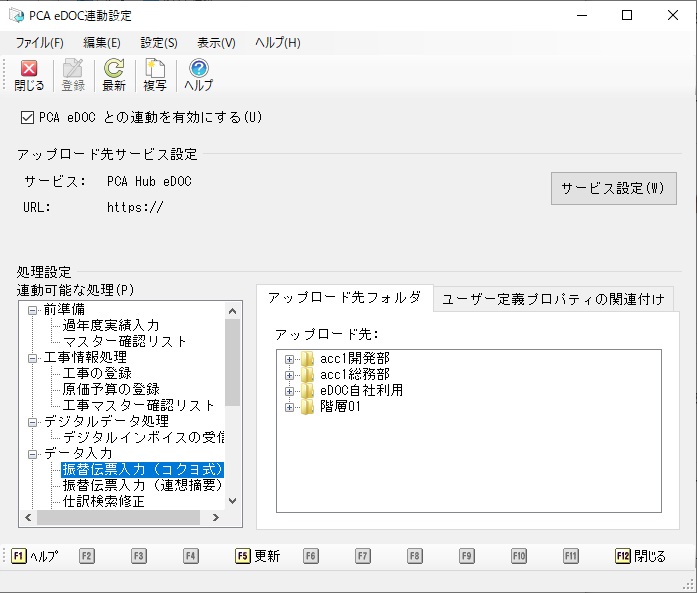Expand the 階層01 folder node
The width and height of the screenshot is (697, 593).
pyautogui.click(x=289, y=407)
